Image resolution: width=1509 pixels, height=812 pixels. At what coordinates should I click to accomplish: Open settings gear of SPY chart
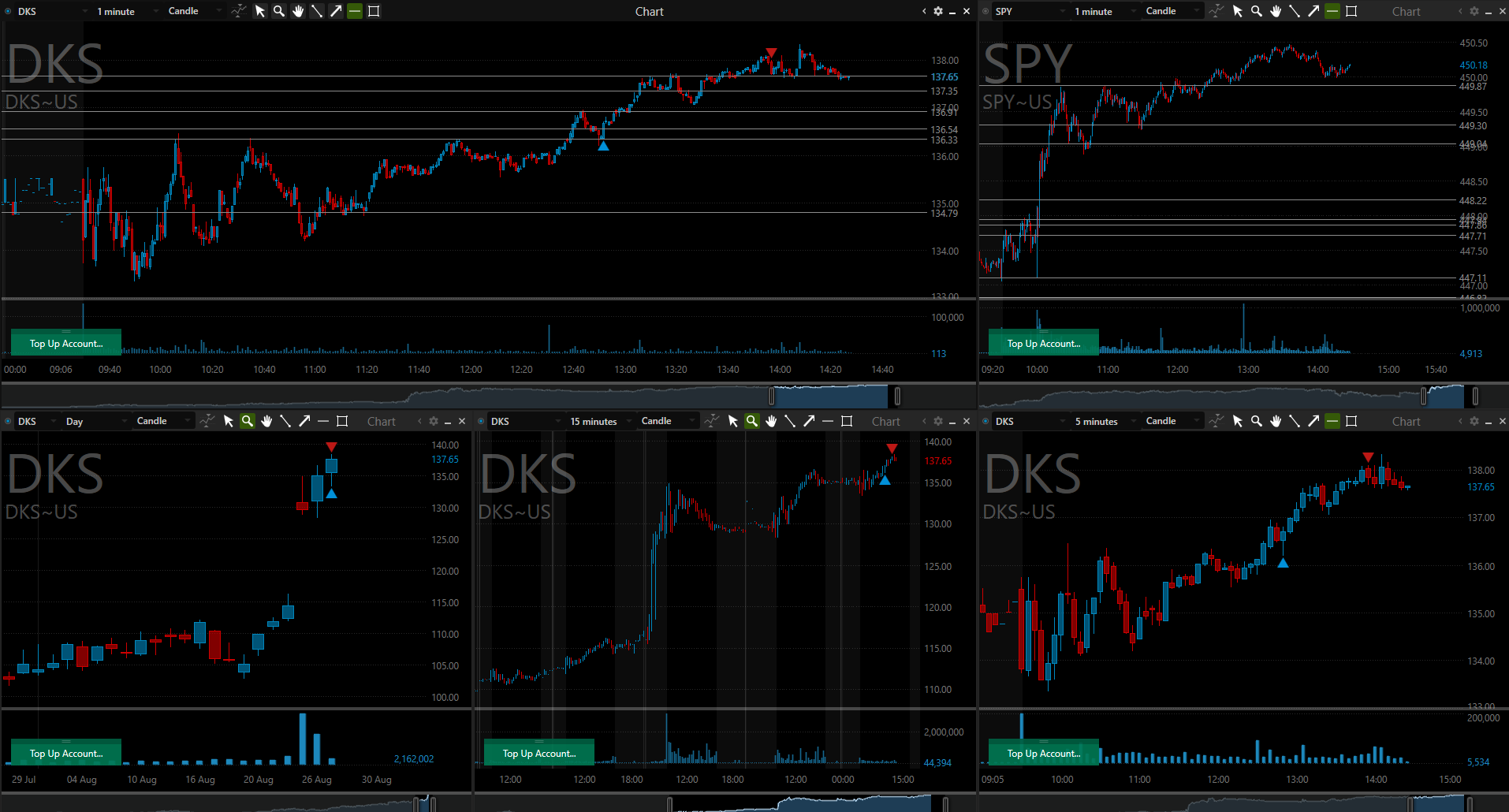point(1474,11)
